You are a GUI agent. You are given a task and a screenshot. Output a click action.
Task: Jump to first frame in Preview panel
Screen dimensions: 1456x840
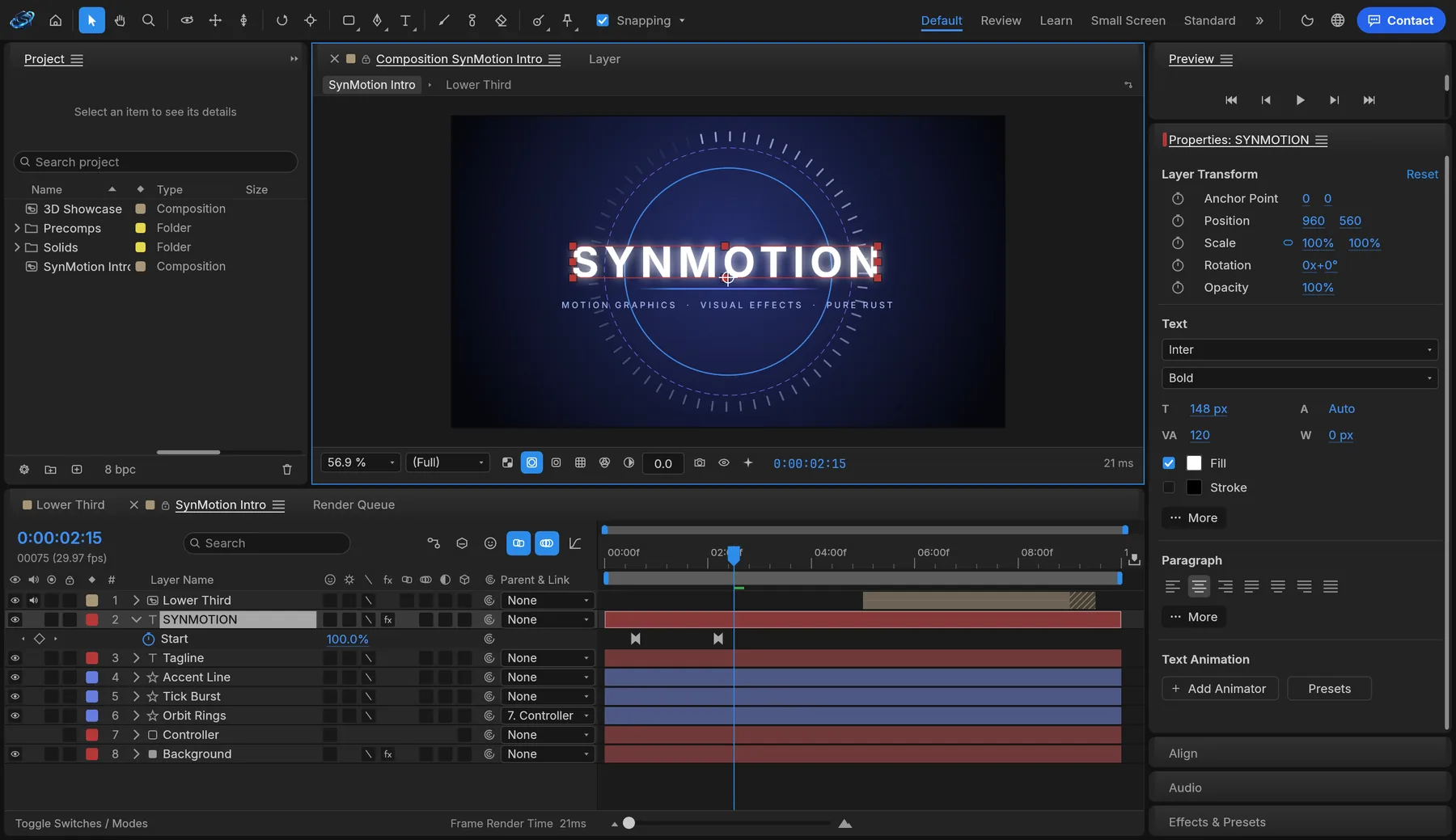tap(1231, 100)
